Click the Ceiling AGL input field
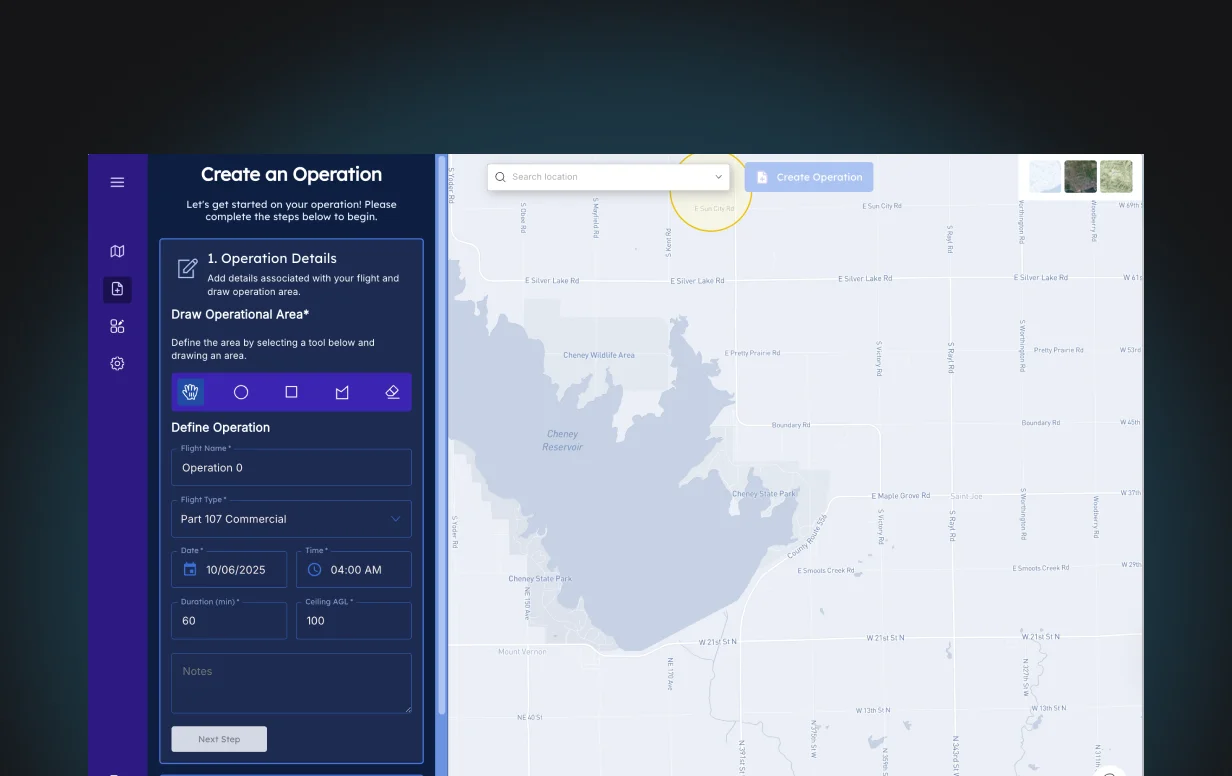Screen dimensions: 1232x776 tap(354, 620)
